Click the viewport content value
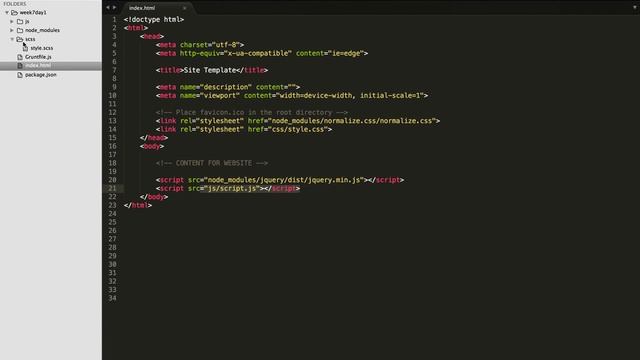The image size is (640, 360). click(x=350, y=96)
